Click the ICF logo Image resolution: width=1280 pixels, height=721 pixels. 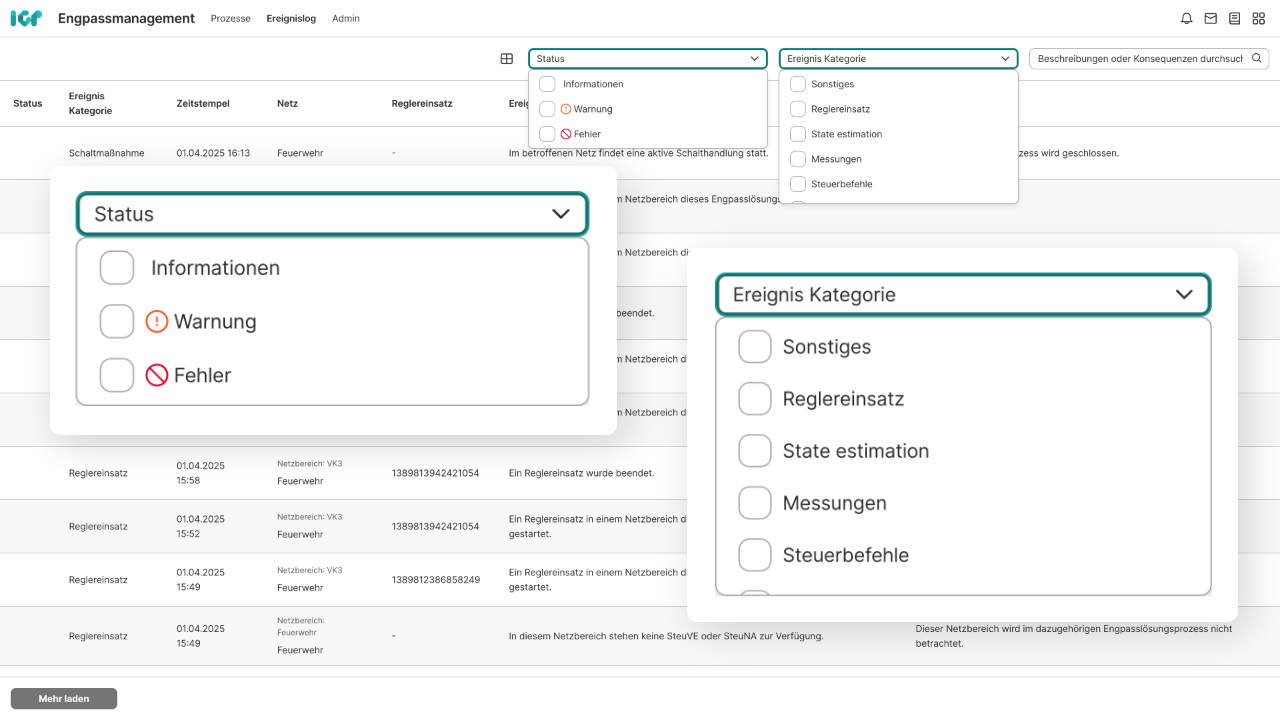(26, 18)
